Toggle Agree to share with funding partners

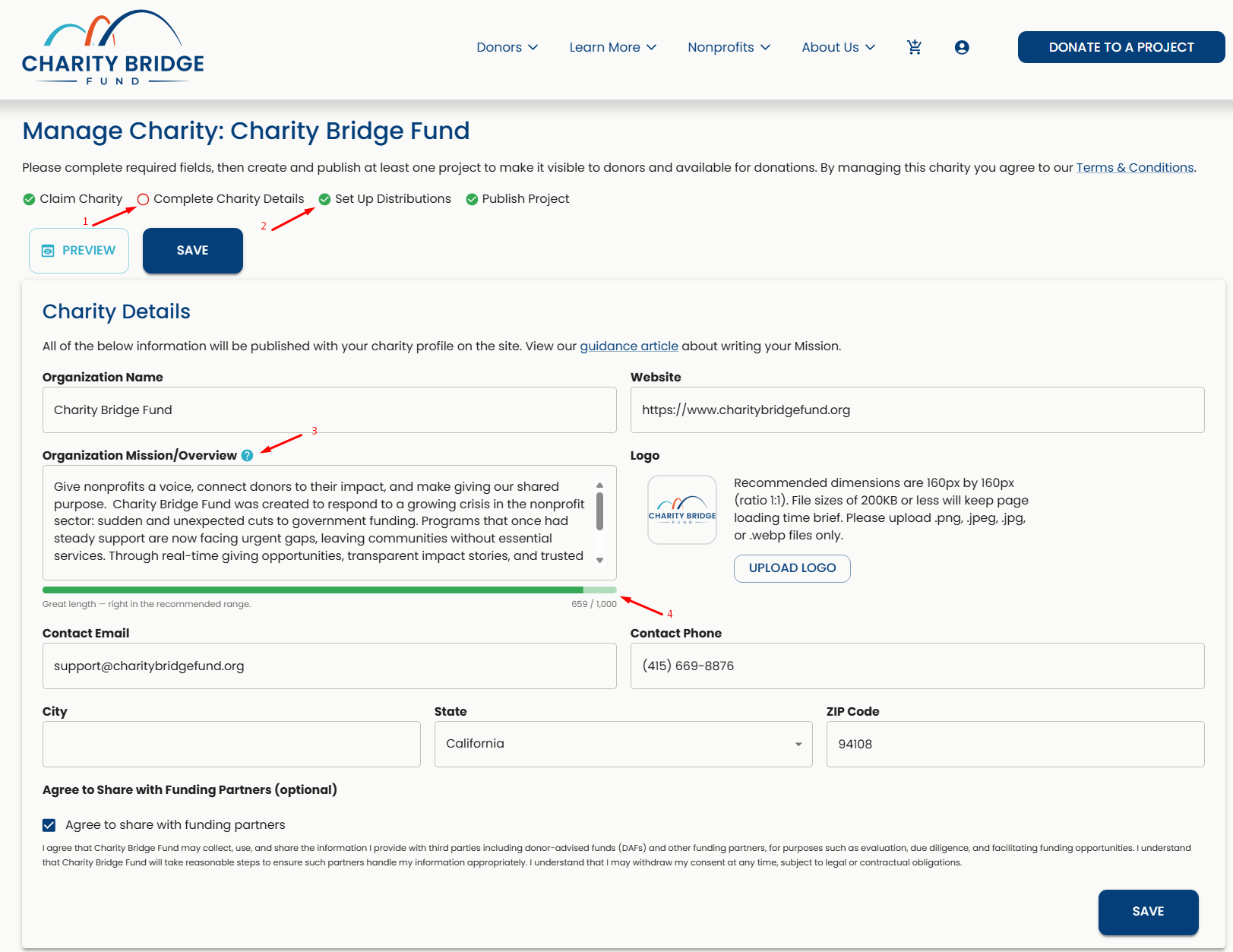(49, 825)
